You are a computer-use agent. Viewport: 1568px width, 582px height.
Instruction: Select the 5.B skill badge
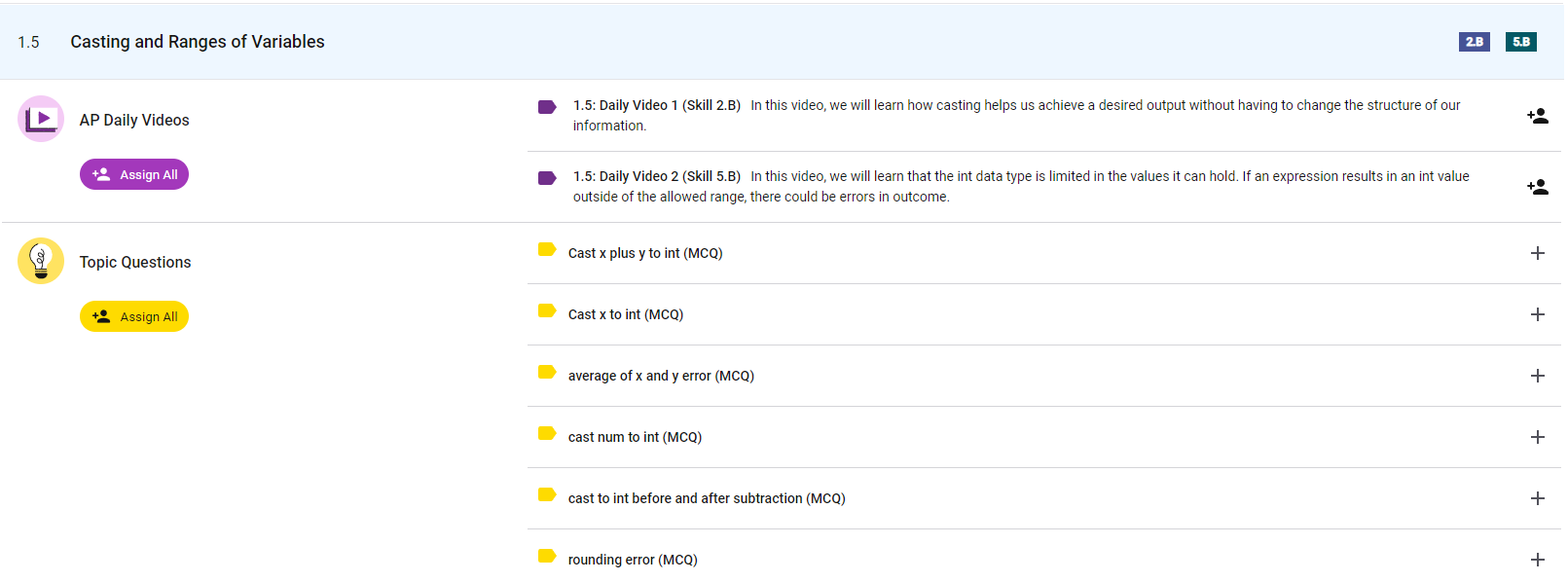(1520, 42)
